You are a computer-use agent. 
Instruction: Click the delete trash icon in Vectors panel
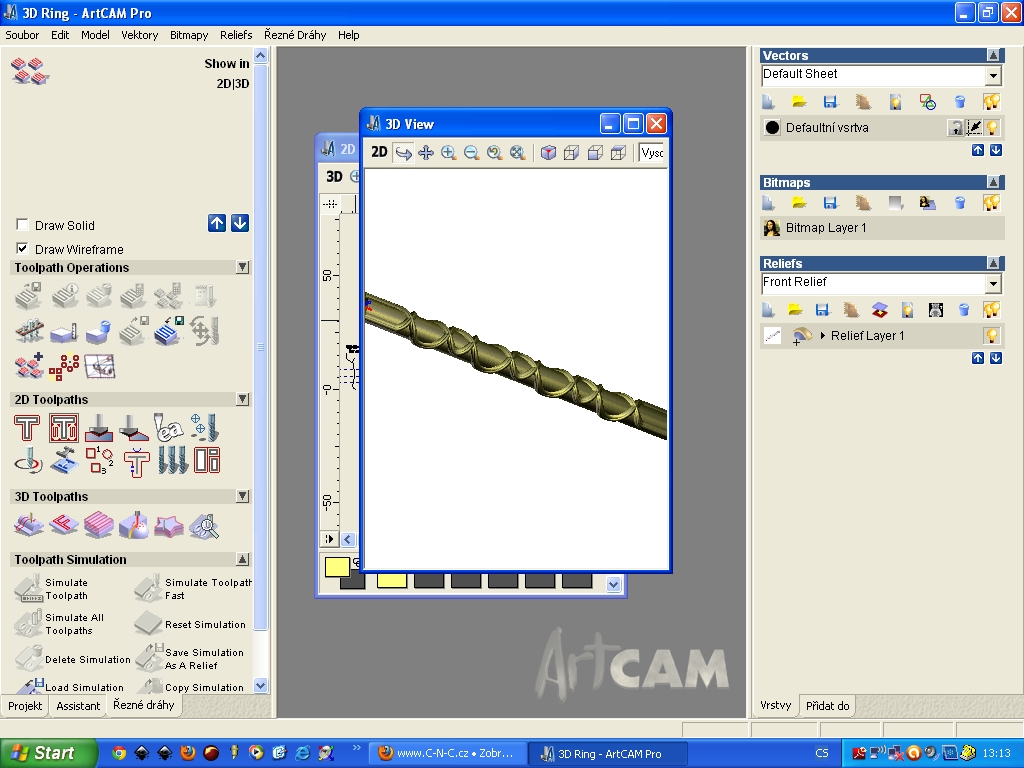(x=959, y=102)
